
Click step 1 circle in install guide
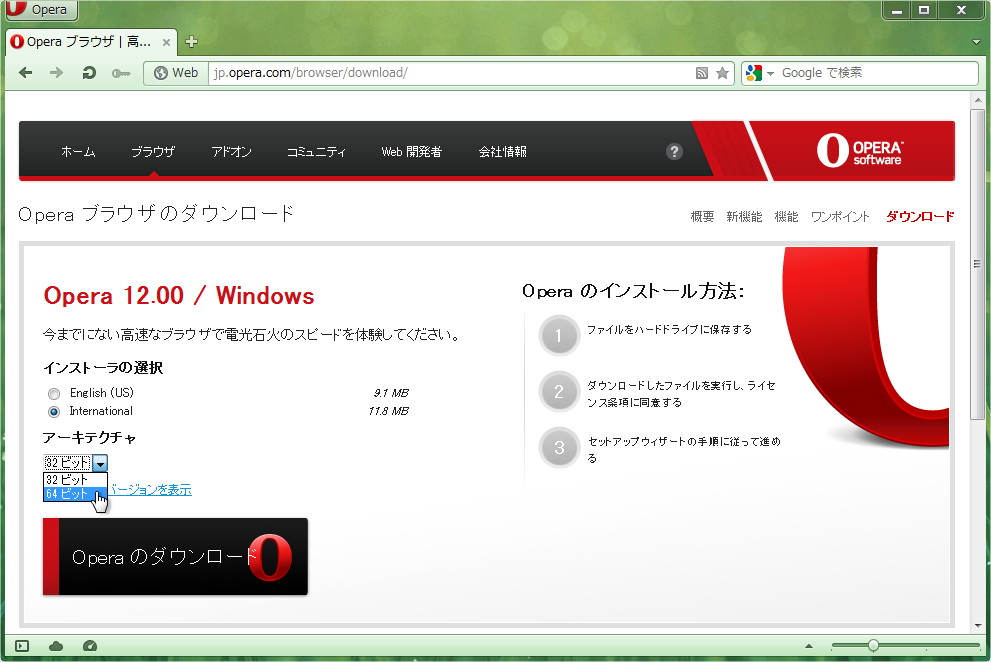[559, 335]
